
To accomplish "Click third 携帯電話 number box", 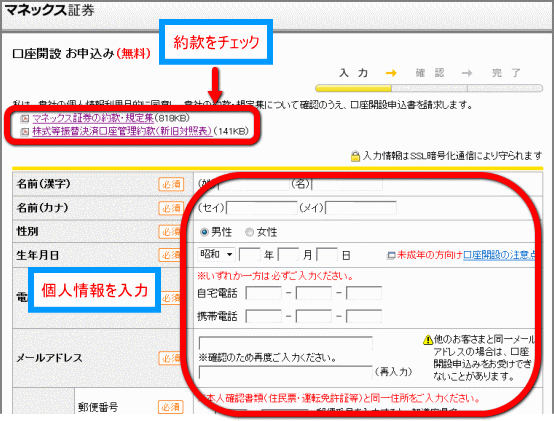I will click(364, 316).
